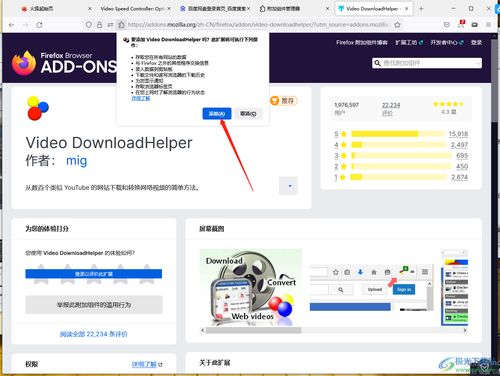The height and width of the screenshot is (376, 500).
Task: Reload the page with the refresh icon
Action: [39, 25]
